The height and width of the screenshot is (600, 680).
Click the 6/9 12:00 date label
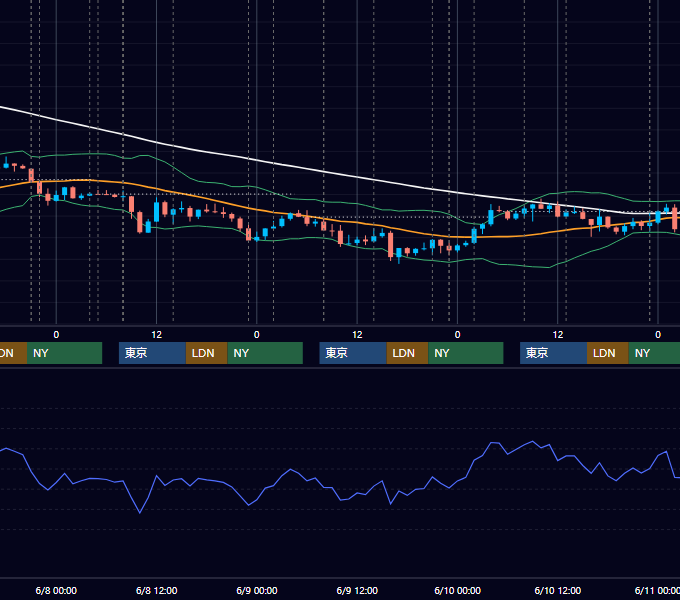(357, 590)
